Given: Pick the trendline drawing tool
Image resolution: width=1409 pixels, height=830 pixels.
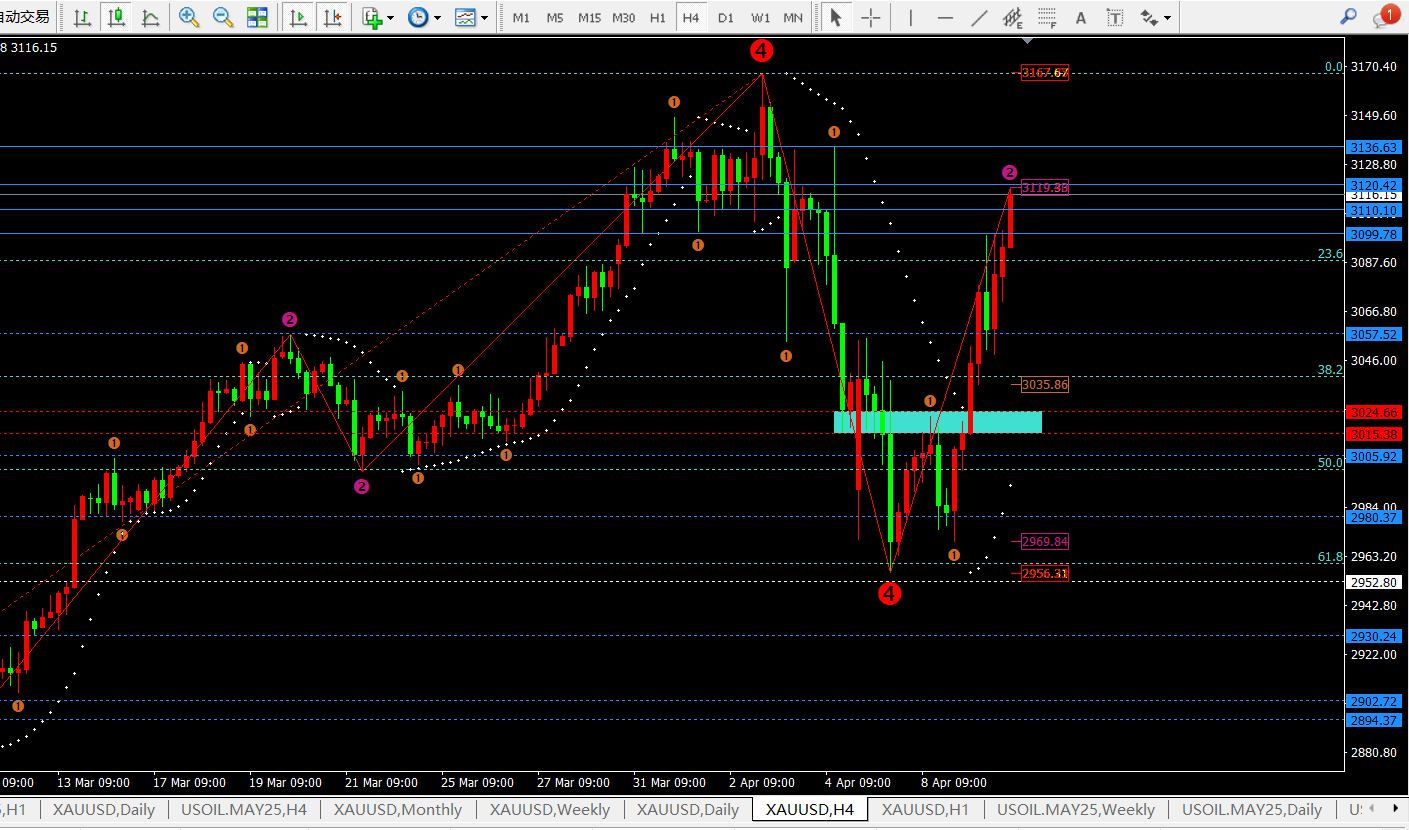Looking at the screenshot, I should point(979,17).
